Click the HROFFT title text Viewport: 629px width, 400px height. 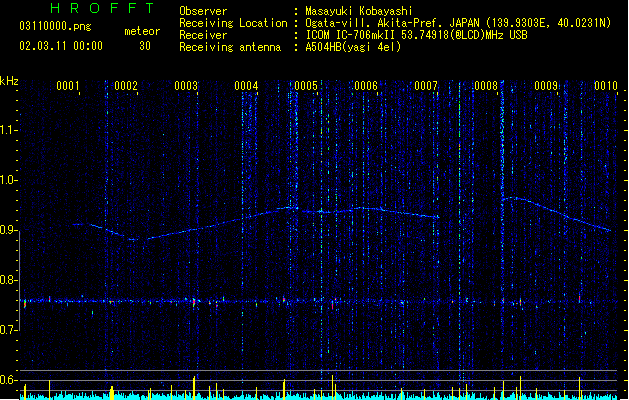coord(102,8)
